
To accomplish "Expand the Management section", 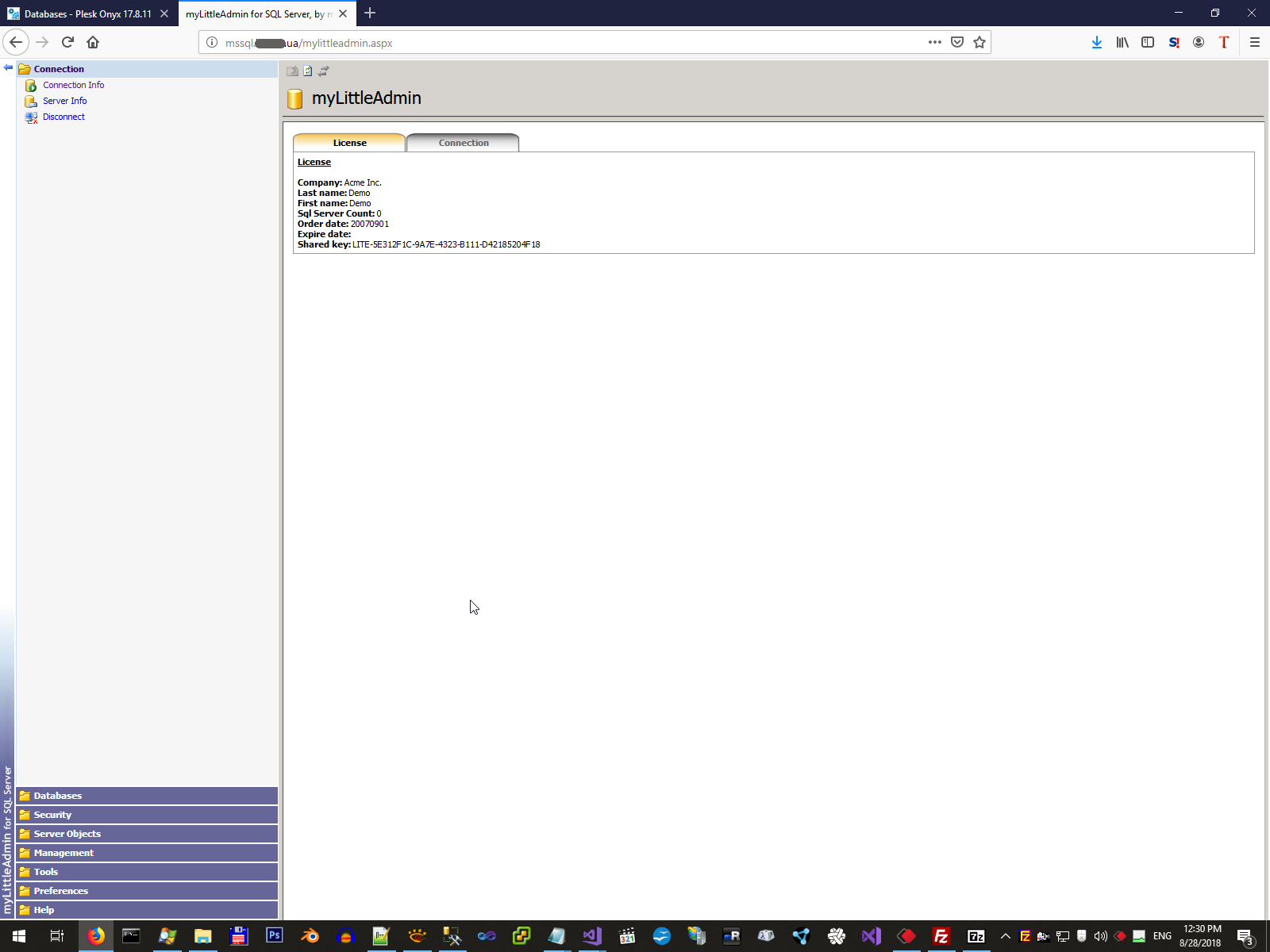I will [147, 853].
